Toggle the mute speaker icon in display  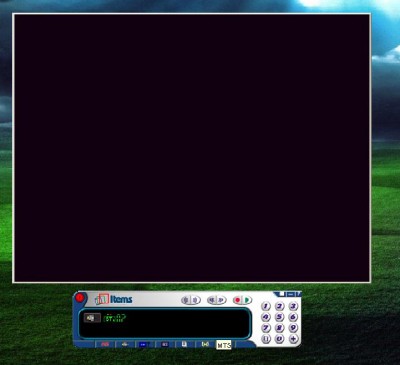click(92, 318)
